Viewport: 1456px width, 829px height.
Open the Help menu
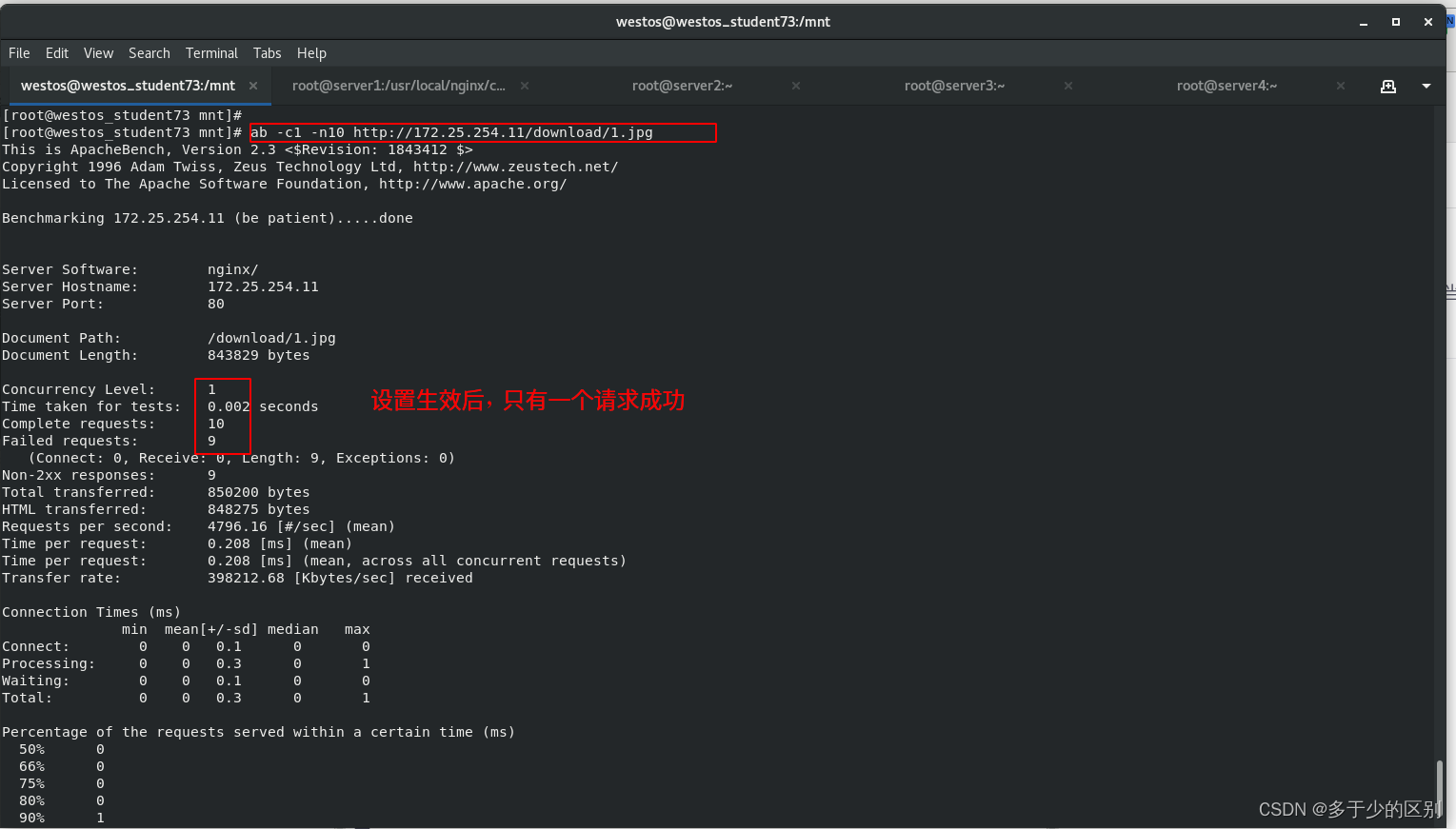coord(311,53)
